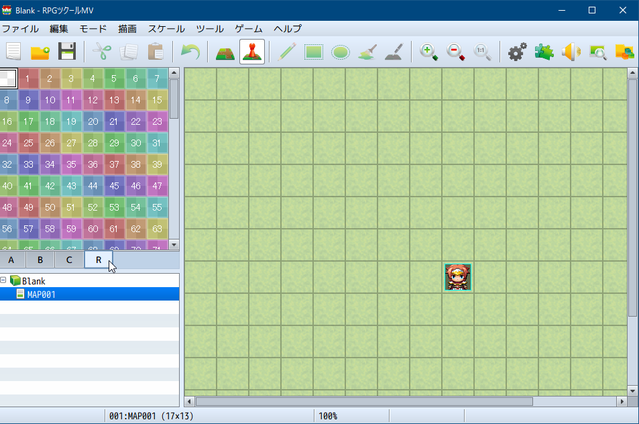Open the モード menu
The width and height of the screenshot is (639, 424).
tap(93, 29)
